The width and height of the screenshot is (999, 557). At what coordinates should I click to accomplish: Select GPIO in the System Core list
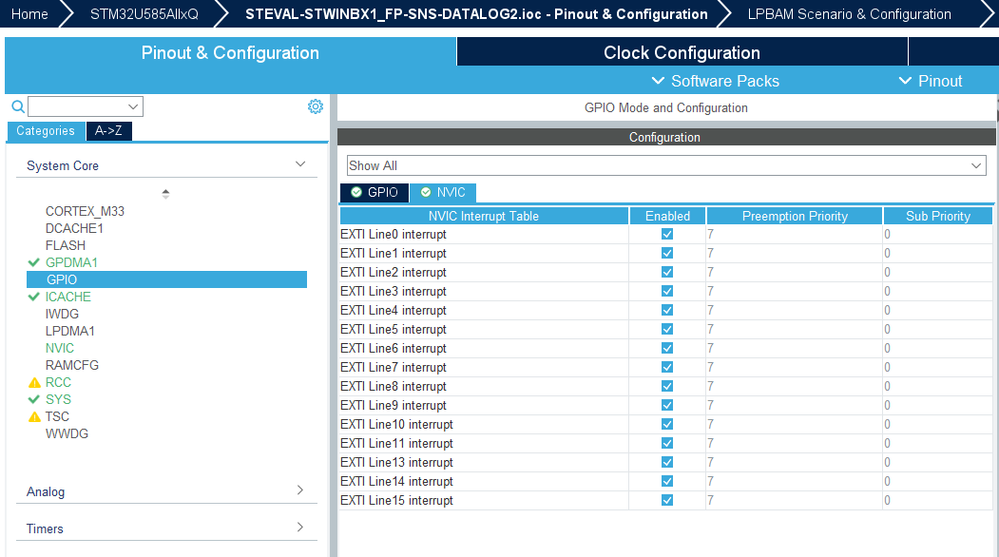click(166, 279)
